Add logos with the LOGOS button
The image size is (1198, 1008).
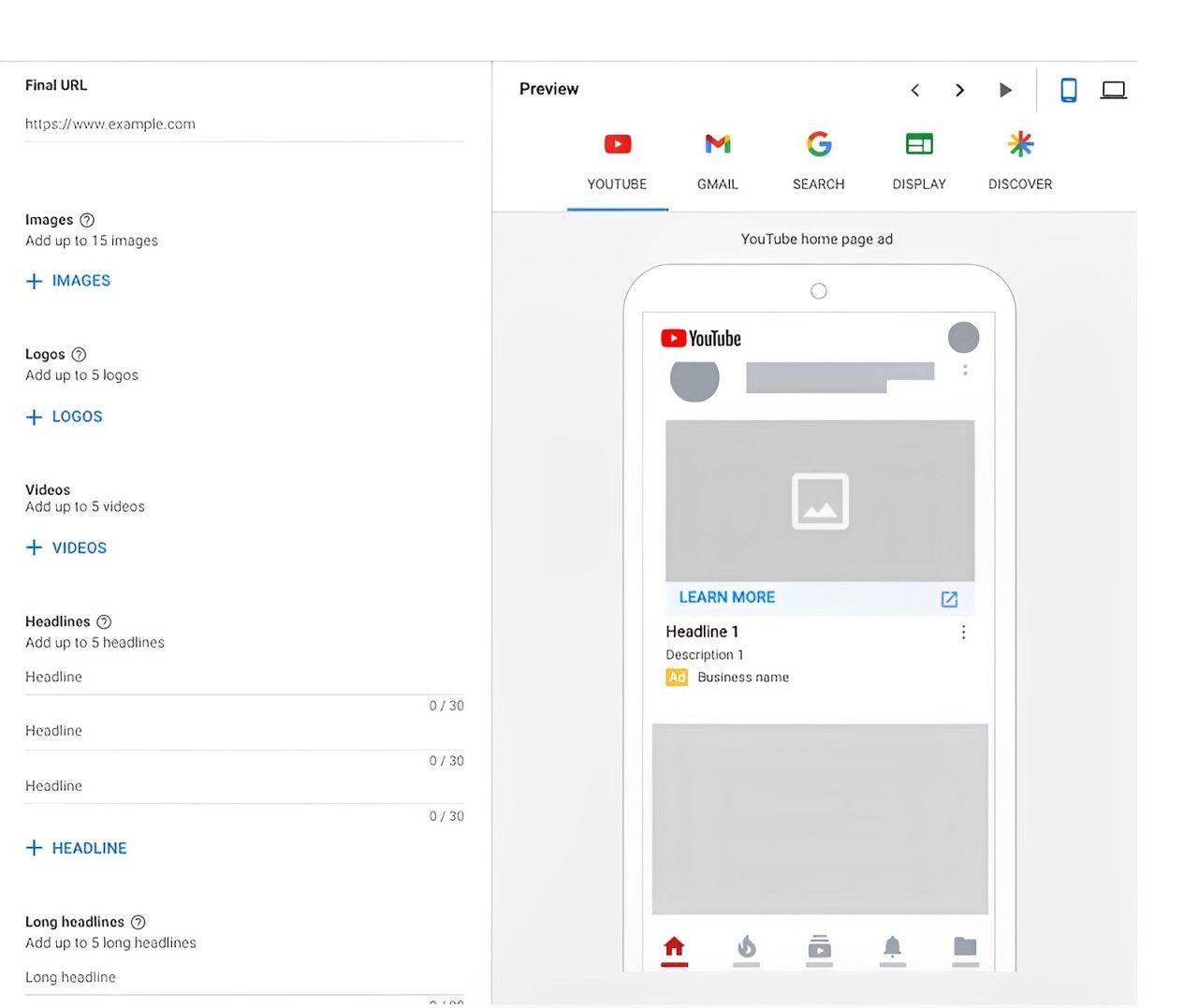65,416
